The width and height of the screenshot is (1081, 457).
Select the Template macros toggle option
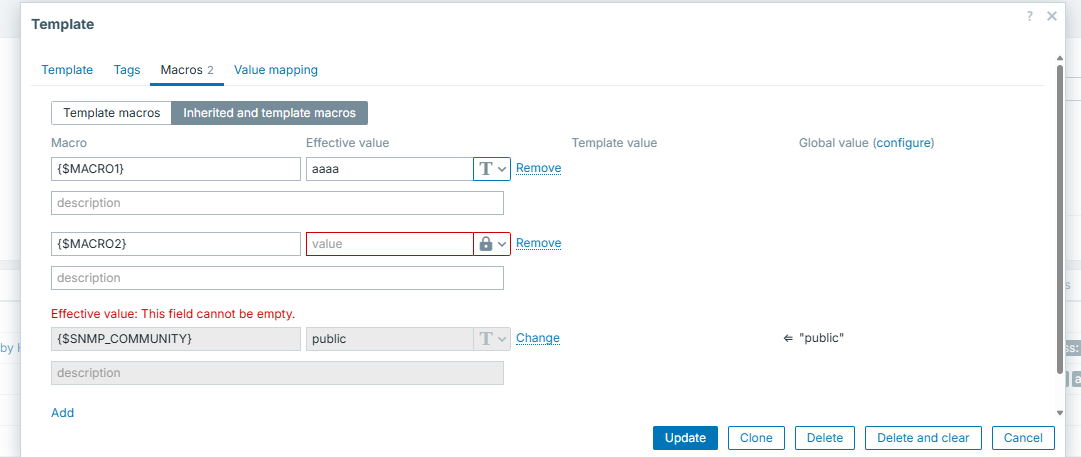coord(111,113)
